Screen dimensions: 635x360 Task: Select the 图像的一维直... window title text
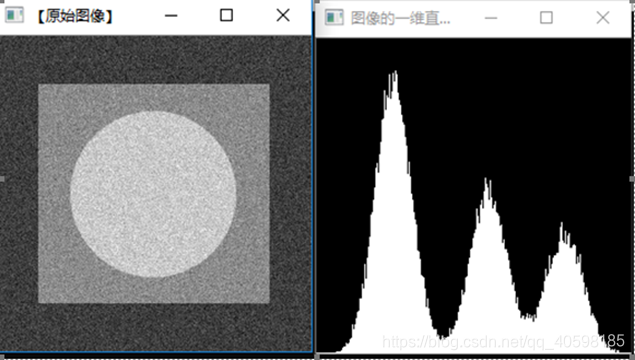point(401,18)
